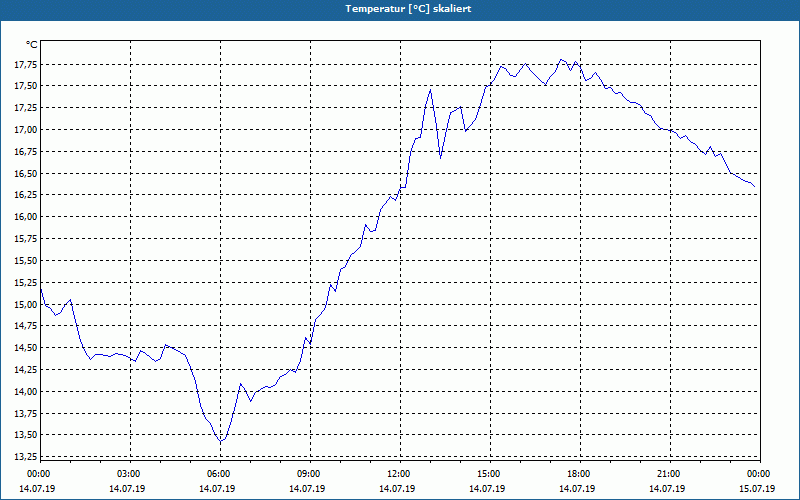Click the curve minimum at 06:00
The height and width of the screenshot is (500, 800).
pos(221,441)
